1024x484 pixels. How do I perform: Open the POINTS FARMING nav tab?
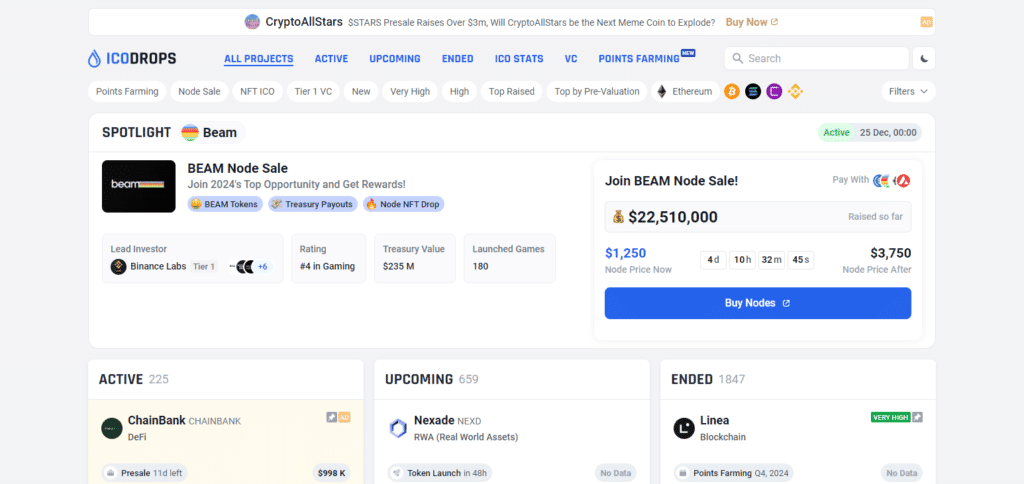click(x=639, y=58)
